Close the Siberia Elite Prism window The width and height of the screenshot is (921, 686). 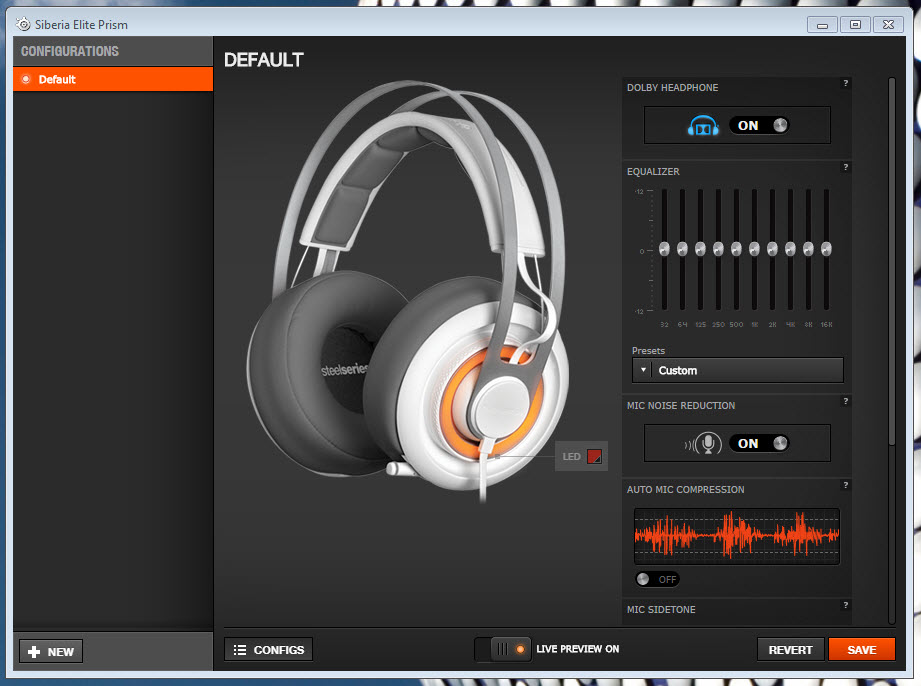tap(888, 25)
